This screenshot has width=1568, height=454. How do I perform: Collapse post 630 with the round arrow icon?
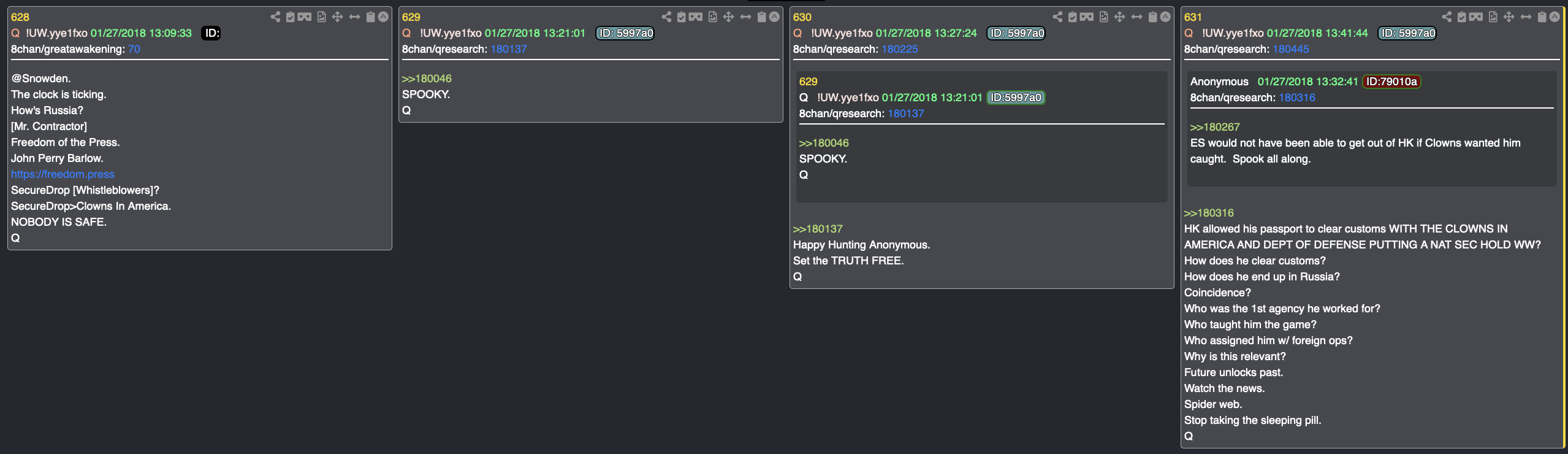(1165, 17)
